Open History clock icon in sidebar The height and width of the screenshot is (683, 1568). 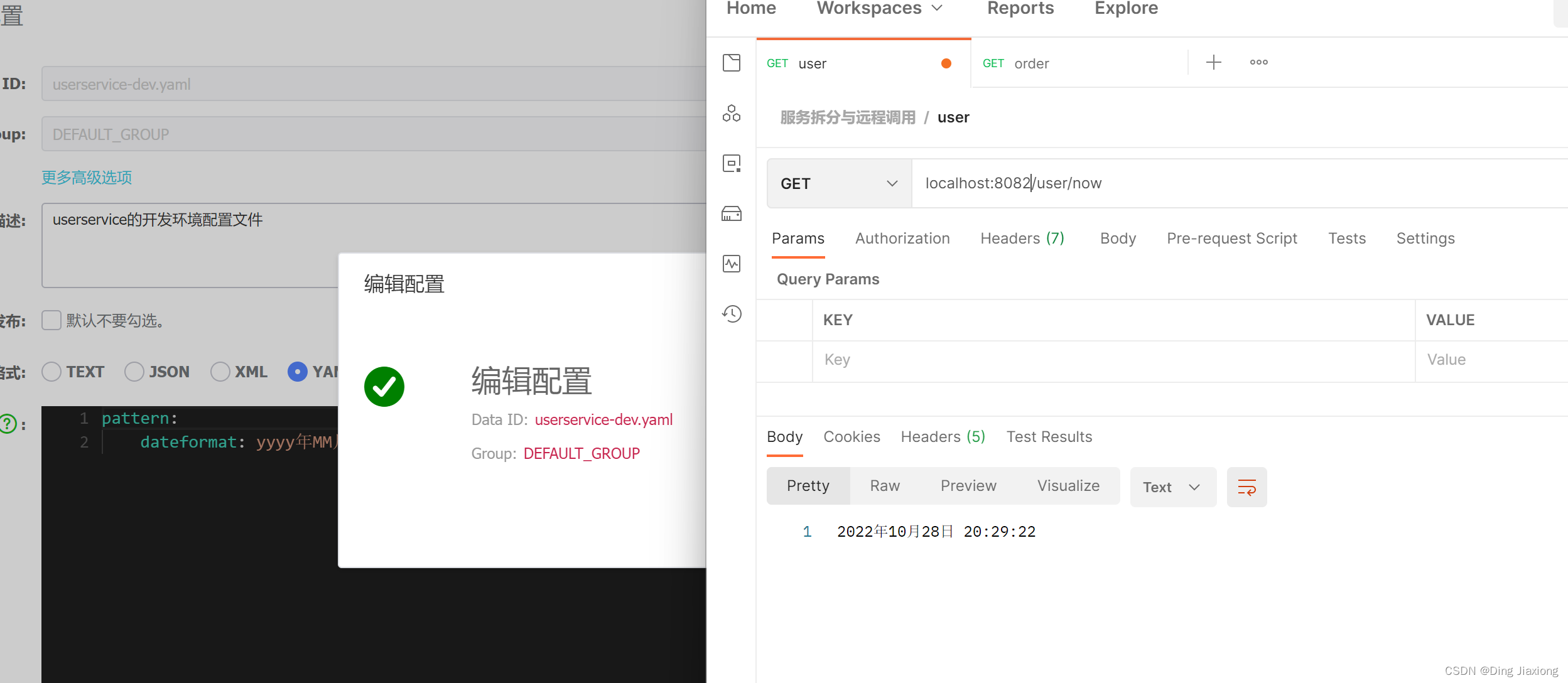coord(732,314)
